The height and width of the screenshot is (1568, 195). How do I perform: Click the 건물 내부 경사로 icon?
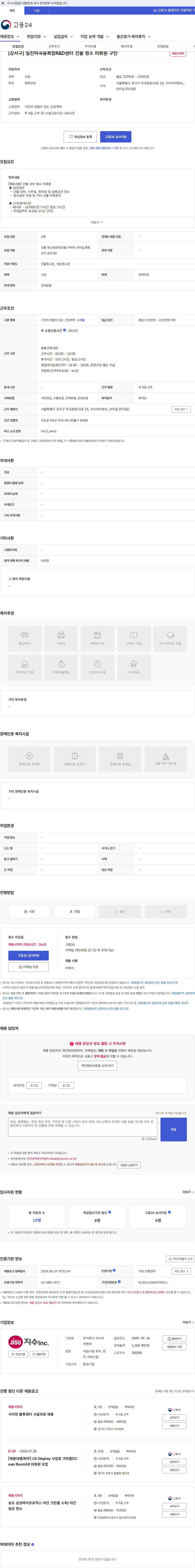point(166,760)
